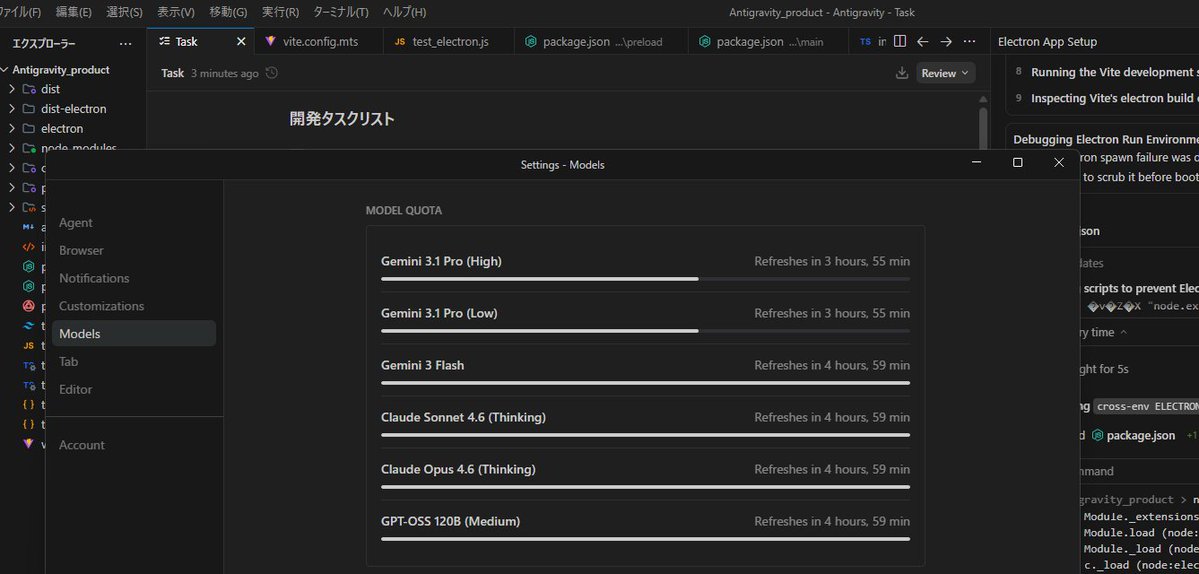The image size is (1199, 574).
Task: Click 'Claude Sonnet 4.6 (Thinking)' model name
Action: [x=463, y=417]
